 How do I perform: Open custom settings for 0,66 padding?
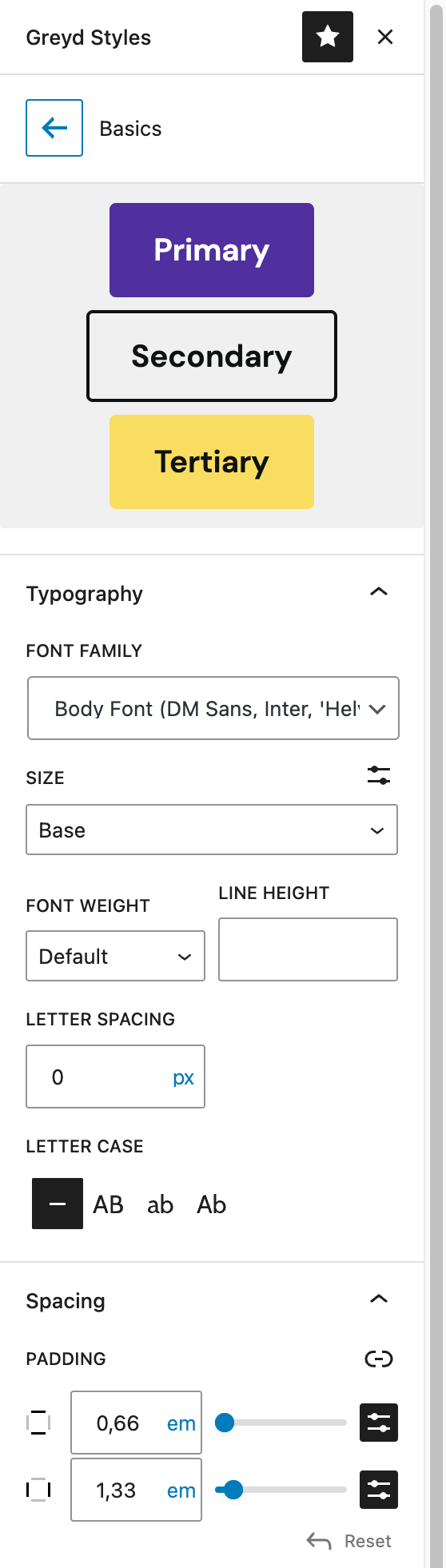[379, 1423]
